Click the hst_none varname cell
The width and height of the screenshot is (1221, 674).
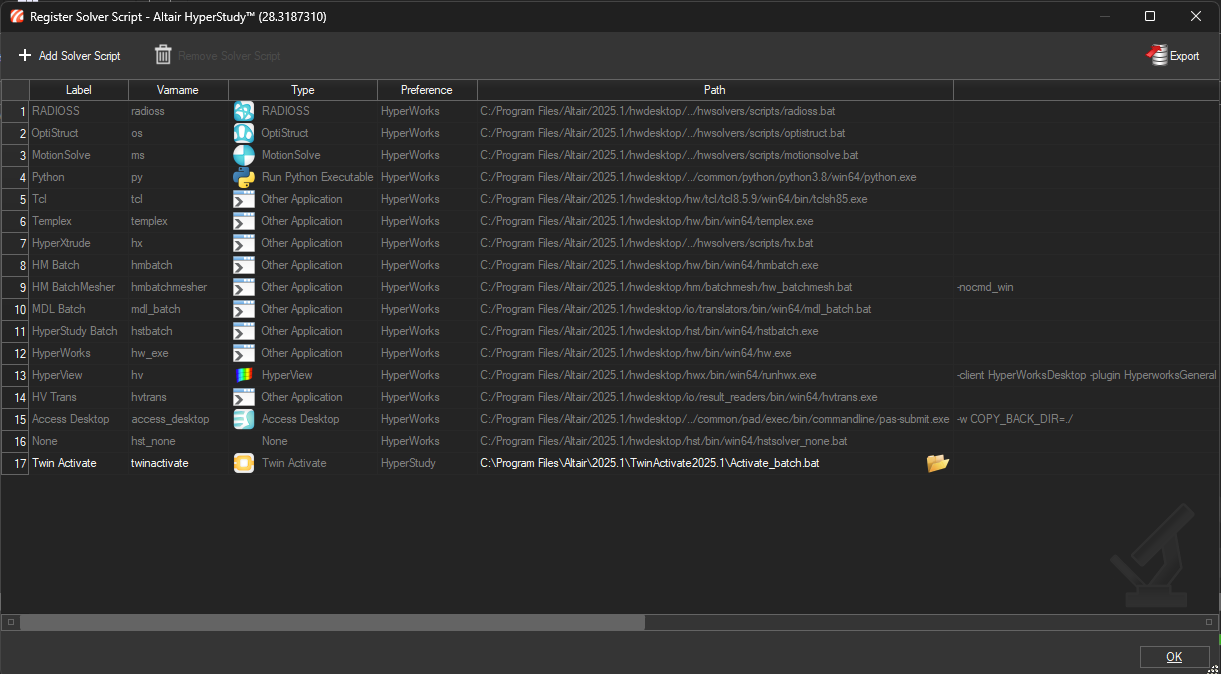178,441
